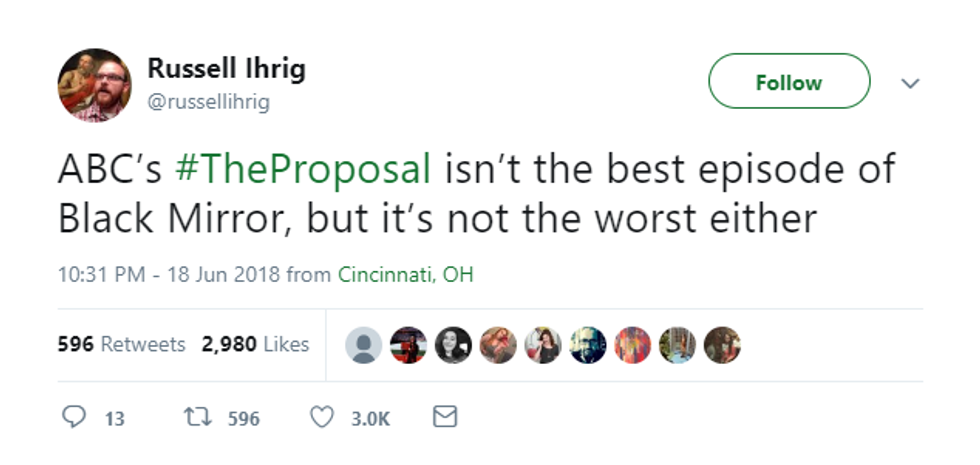Click the reply count 13
Image resolution: width=980 pixels, height=465 pixels.
point(115,418)
